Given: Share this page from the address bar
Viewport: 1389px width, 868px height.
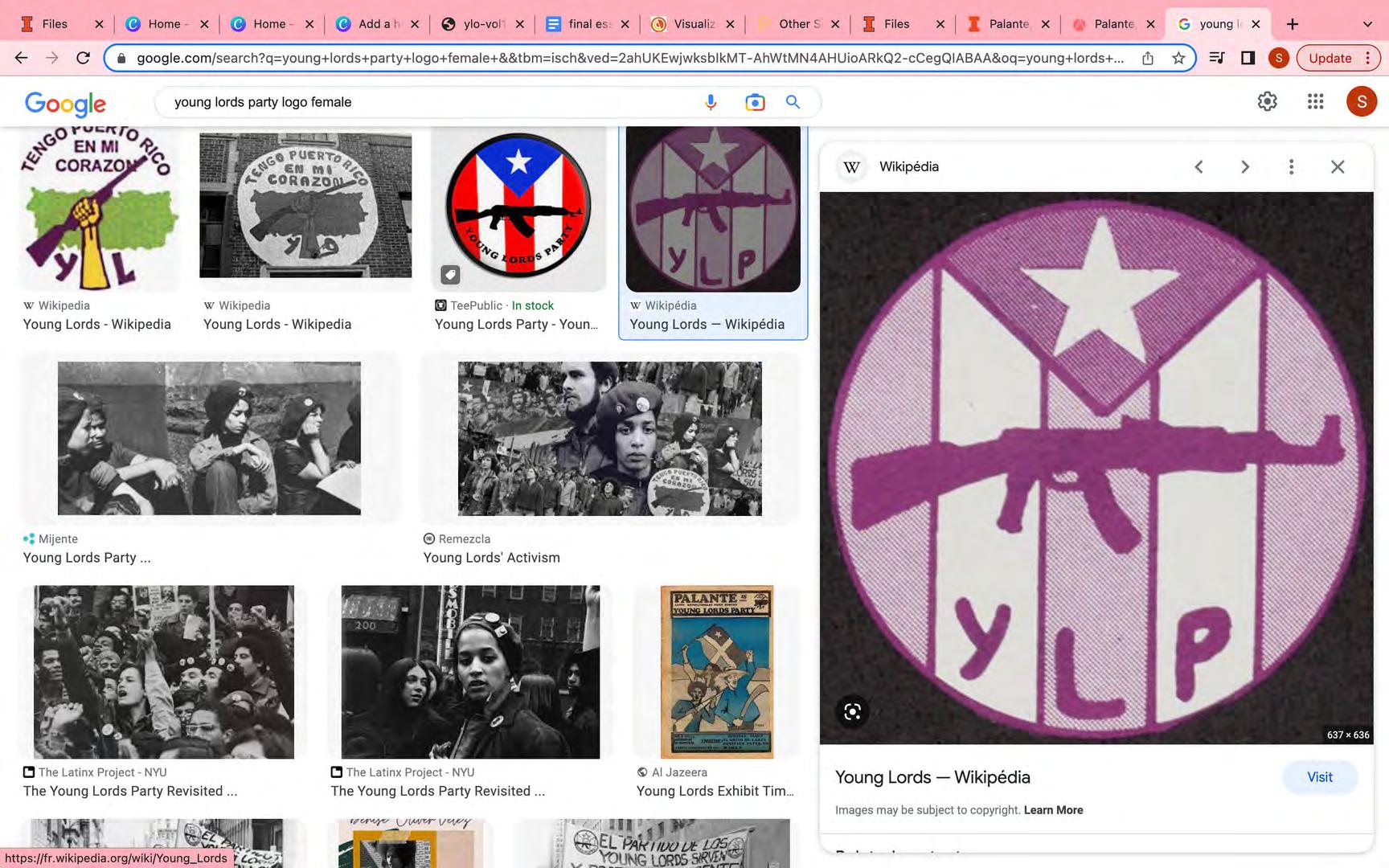Looking at the screenshot, I should (1148, 58).
